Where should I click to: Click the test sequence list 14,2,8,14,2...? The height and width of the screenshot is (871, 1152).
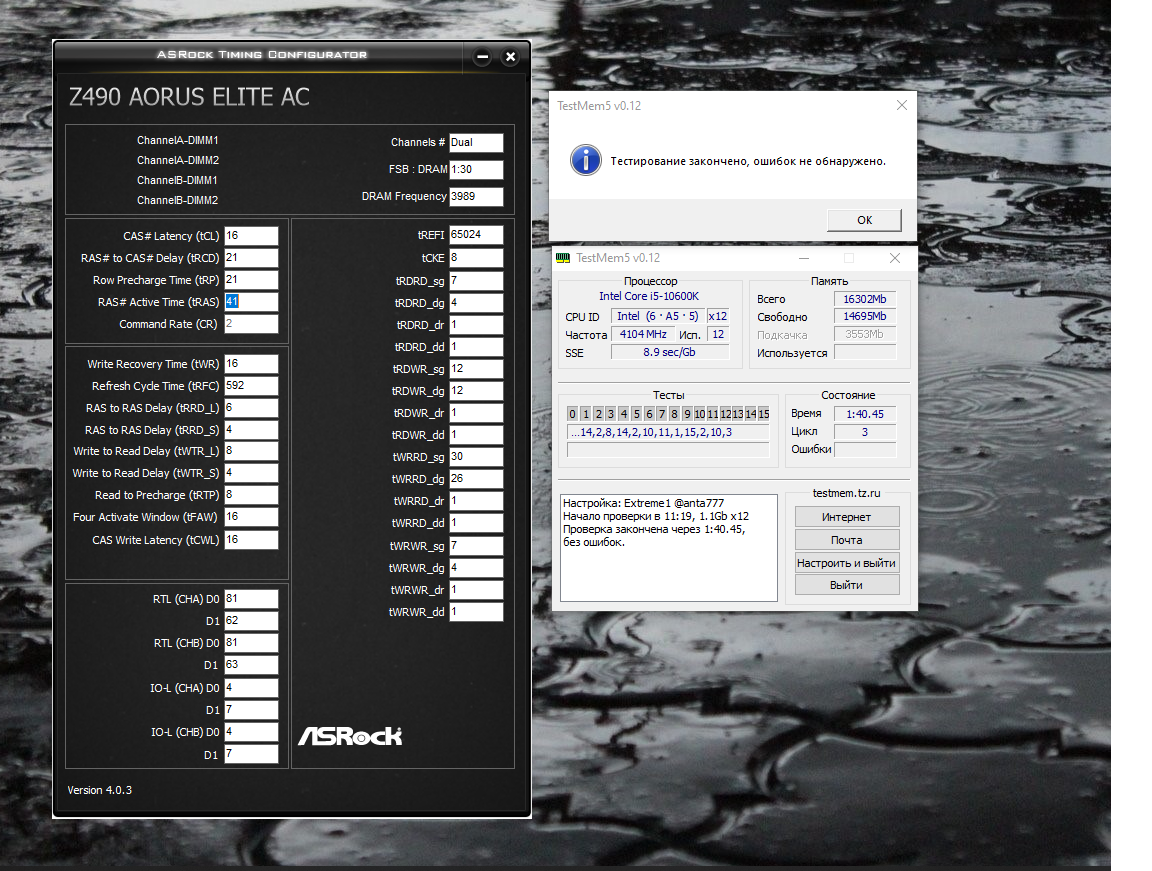[668, 433]
